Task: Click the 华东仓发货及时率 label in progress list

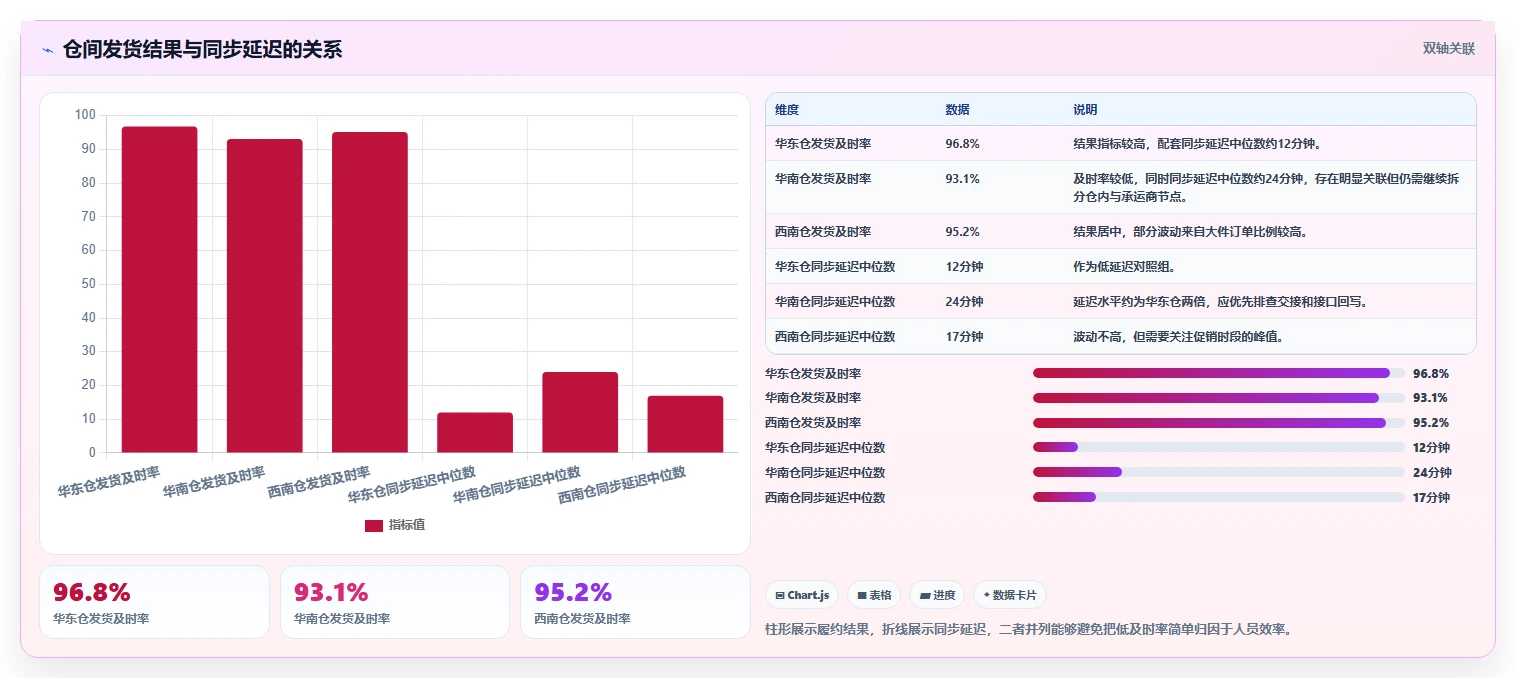Action: pyautogui.click(x=813, y=373)
